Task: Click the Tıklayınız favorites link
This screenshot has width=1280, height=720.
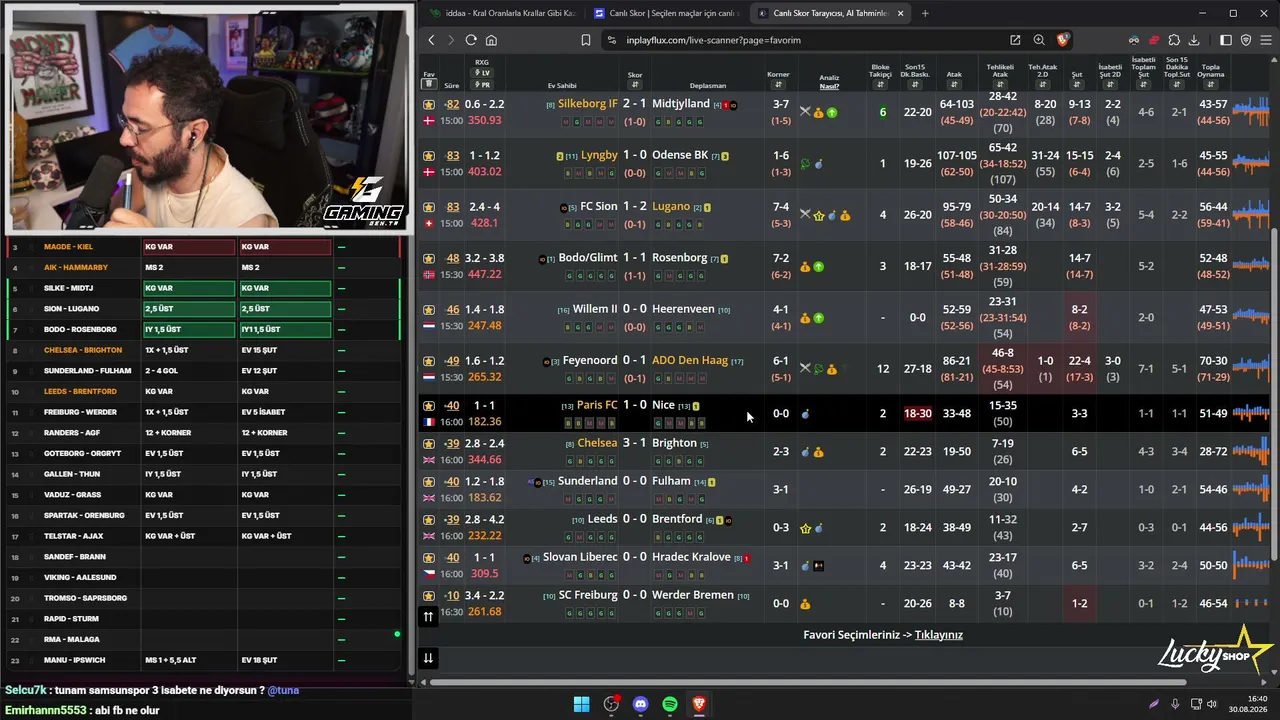Action: [939, 635]
